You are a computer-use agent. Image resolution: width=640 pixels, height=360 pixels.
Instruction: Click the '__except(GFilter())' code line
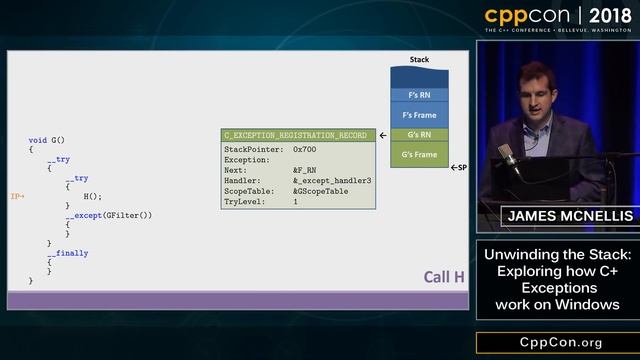coord(109,215)
